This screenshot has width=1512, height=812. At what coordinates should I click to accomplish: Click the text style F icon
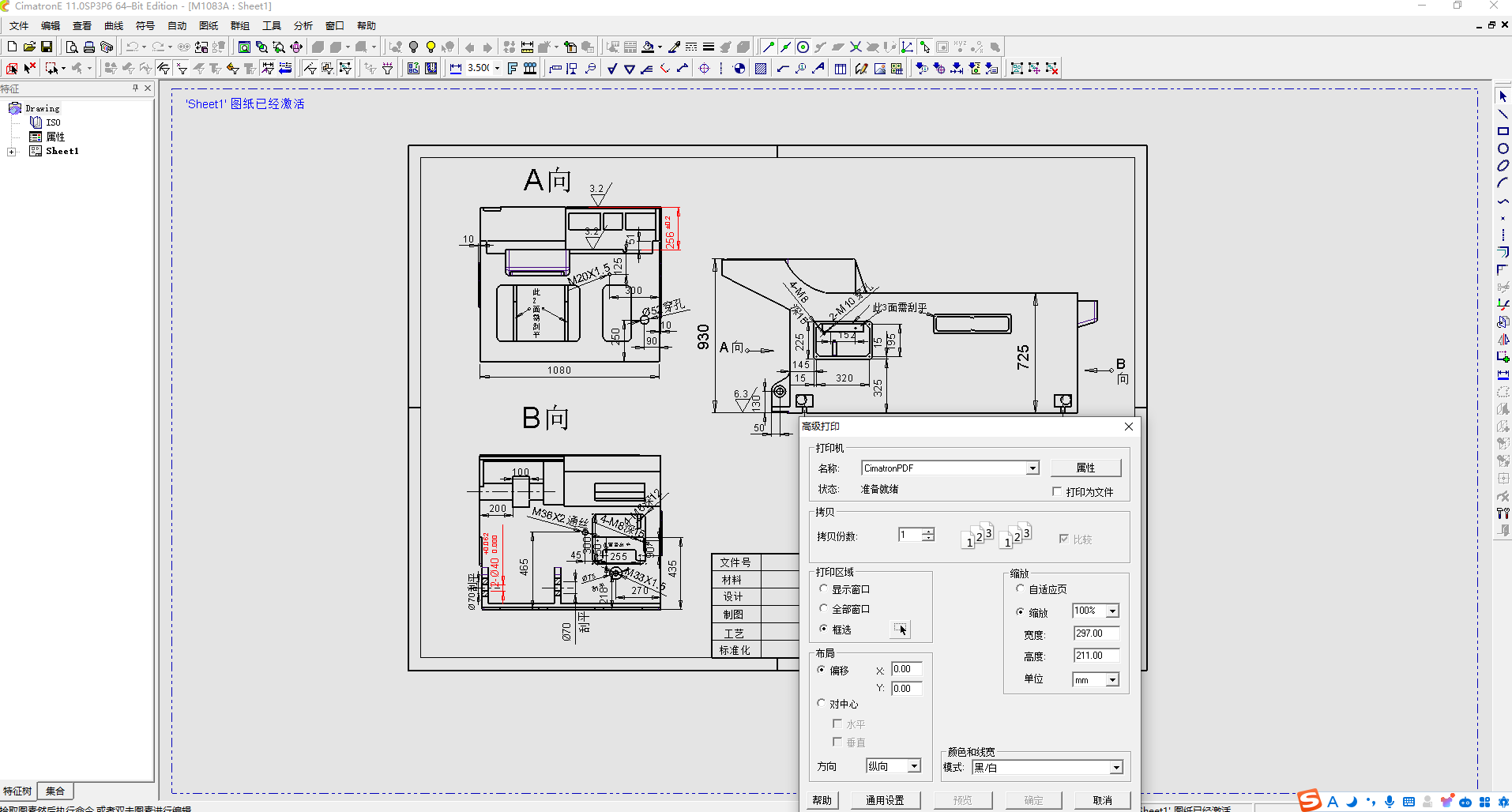coord(513,69)
